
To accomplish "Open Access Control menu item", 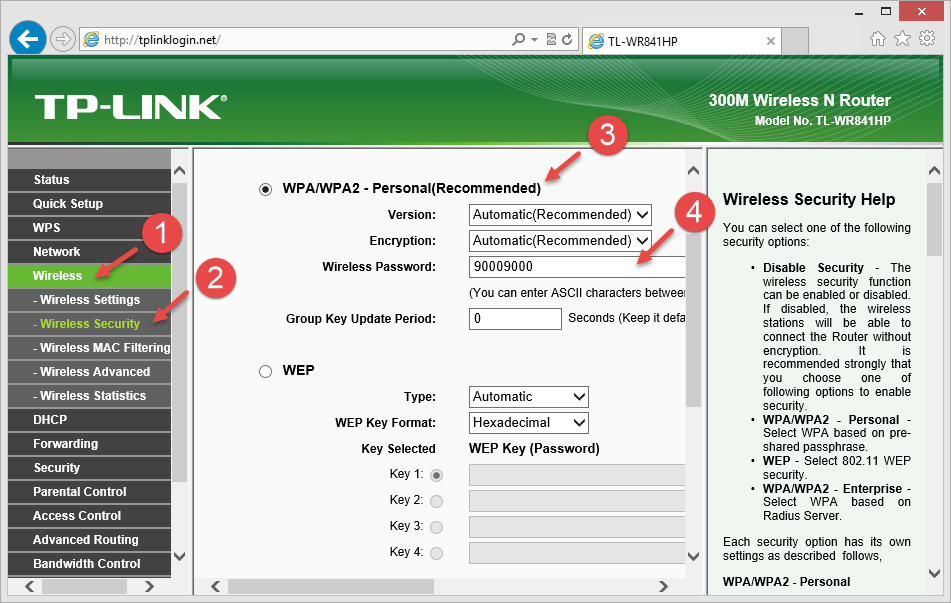I will point(90,516).
